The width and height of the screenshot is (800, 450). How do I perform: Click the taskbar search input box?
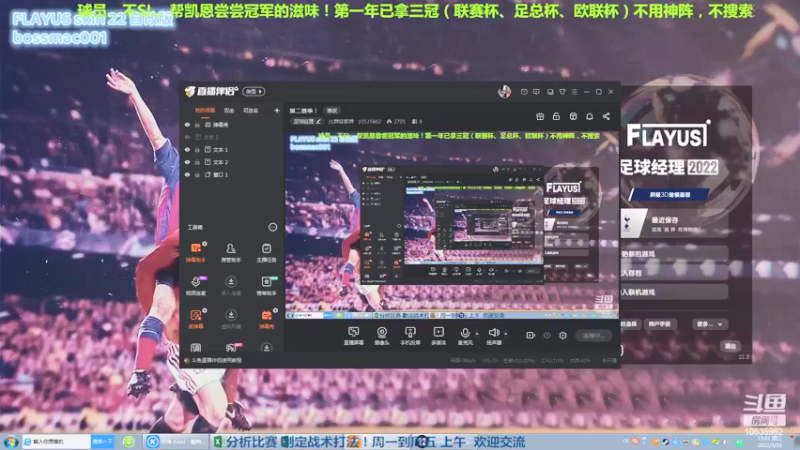click(x=56, y=441)
